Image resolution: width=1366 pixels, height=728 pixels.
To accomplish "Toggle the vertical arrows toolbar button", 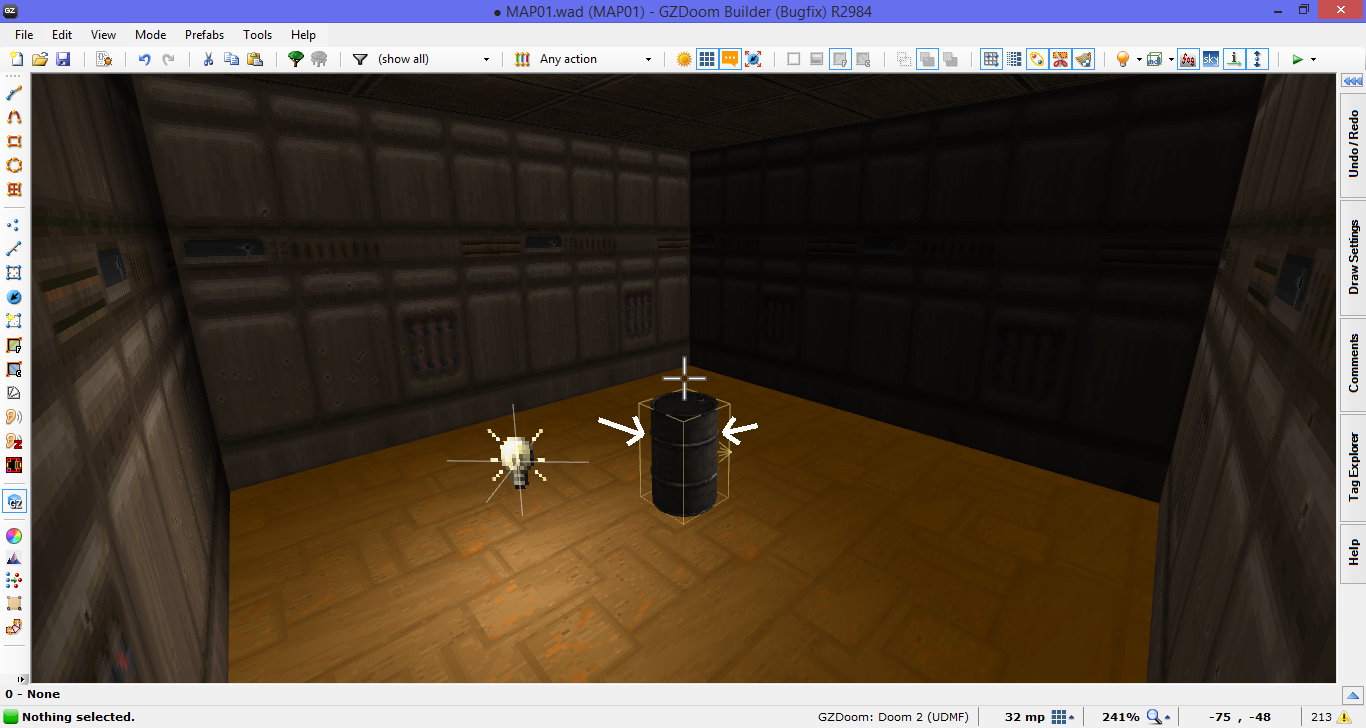I will (x=1258, y=59).
